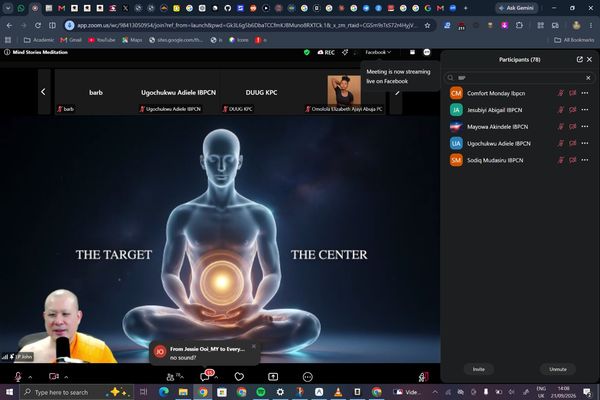
Task: Close the Jessie Ooi chat notification
Action: pos(253,346)
